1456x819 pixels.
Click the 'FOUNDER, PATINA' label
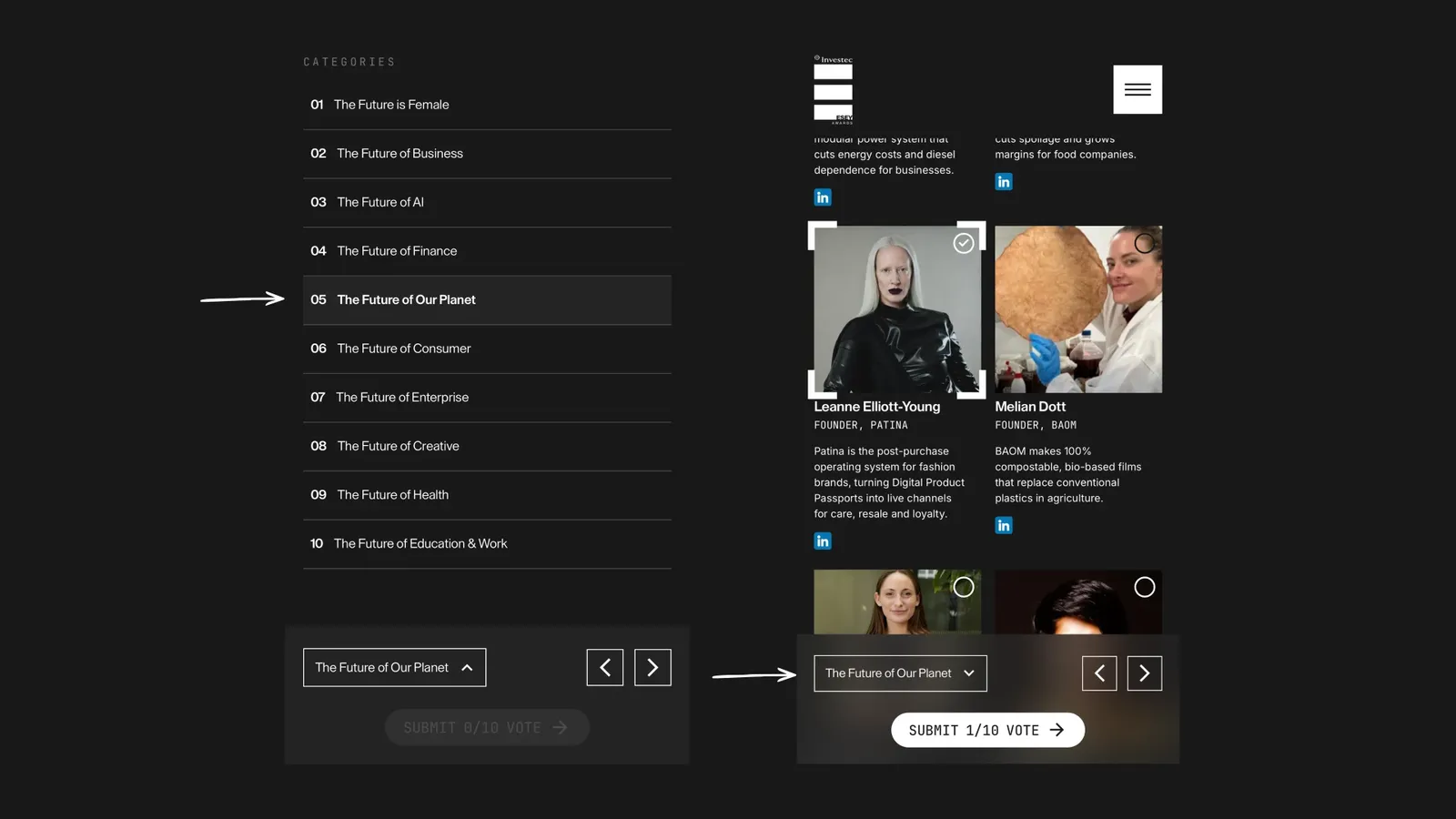point(861,425)
